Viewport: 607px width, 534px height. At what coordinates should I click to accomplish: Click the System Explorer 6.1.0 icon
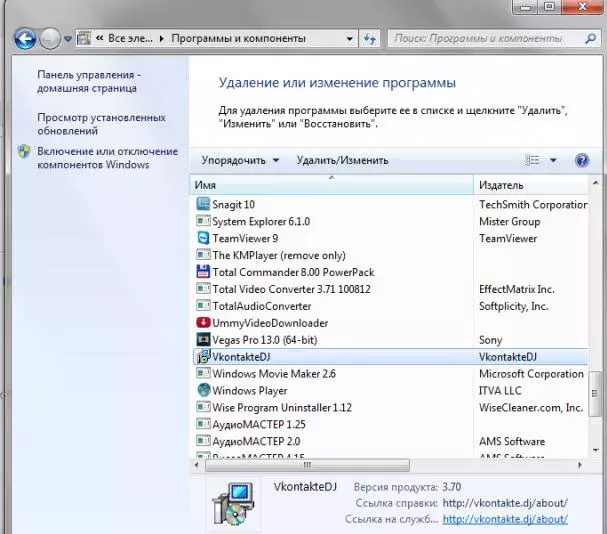tap(203, 221)
